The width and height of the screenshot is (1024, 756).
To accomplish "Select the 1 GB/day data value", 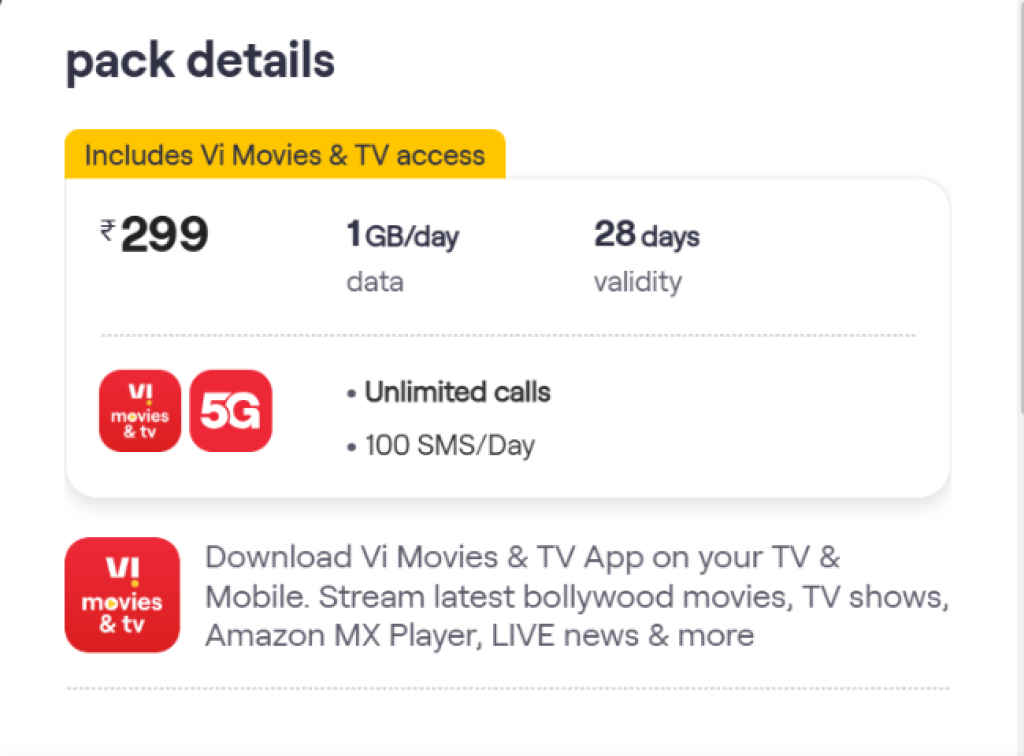I will coord(401,236).
